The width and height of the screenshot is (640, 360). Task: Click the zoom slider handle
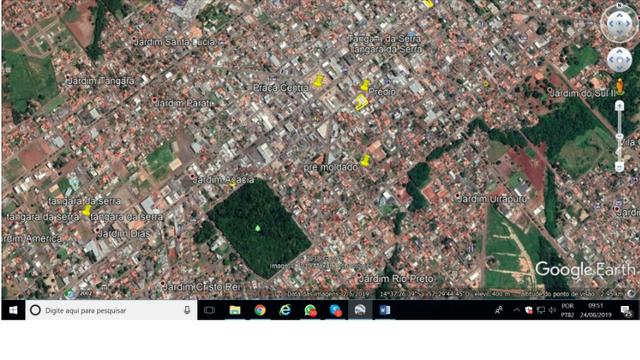(x=620, y=136)
